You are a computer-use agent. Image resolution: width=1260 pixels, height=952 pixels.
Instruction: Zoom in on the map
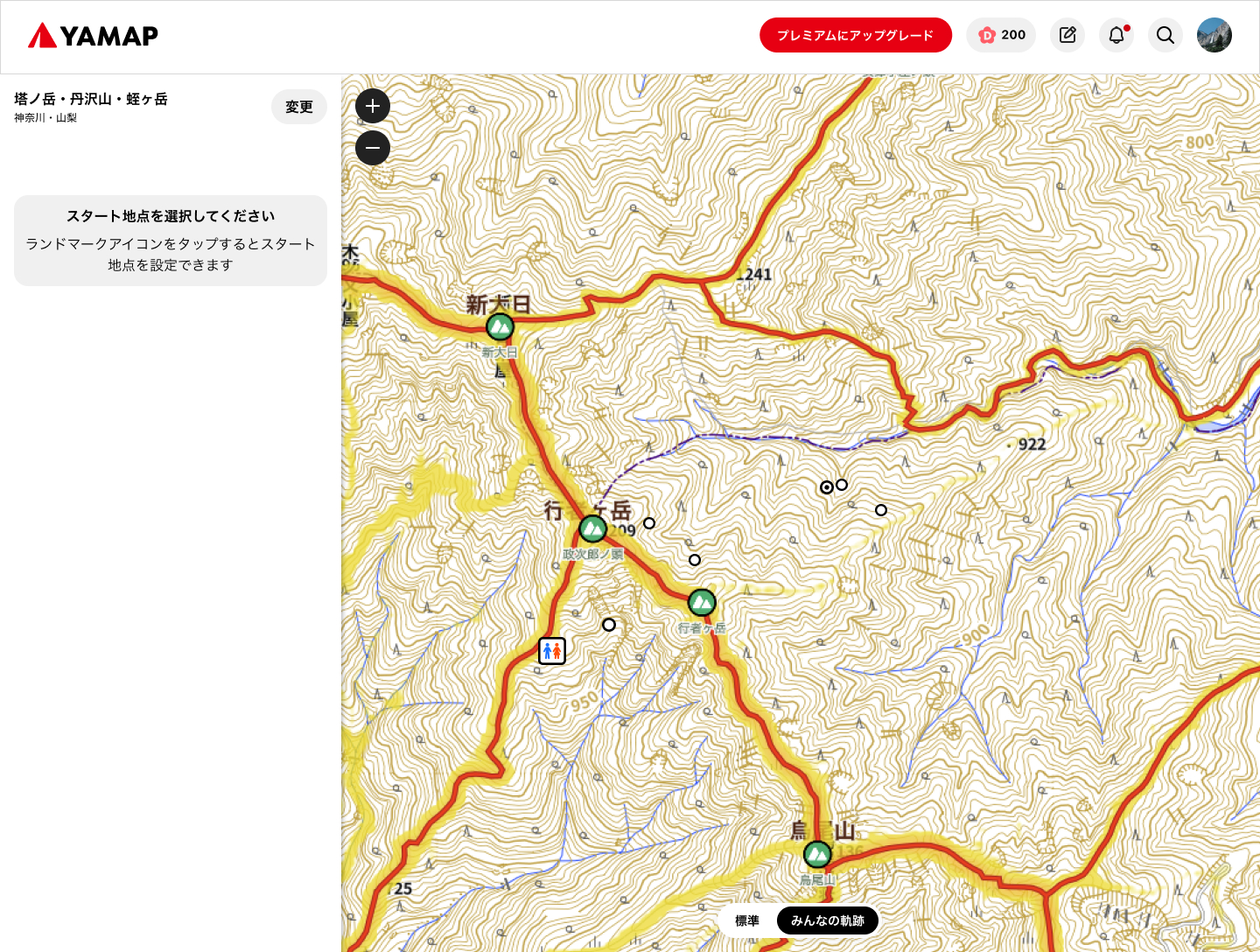(373, 106)
